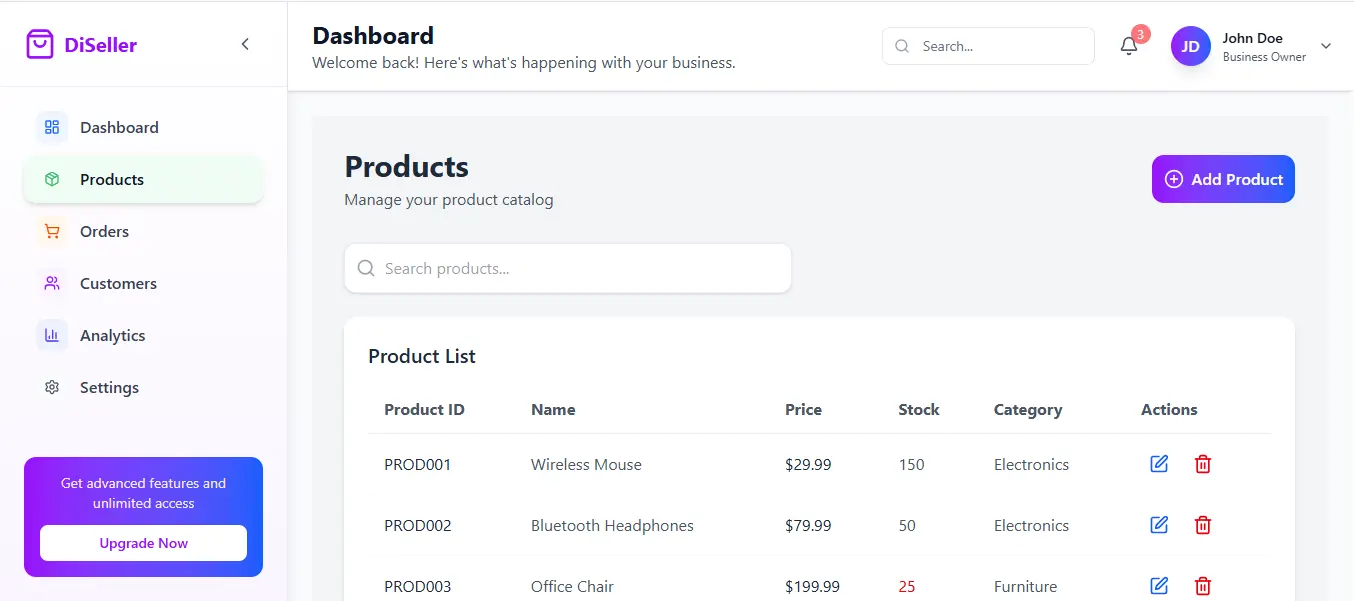The width and height of the screenshot is (1354, 601).
Task: Click the DiSeller shopping bag logo
Action: pyautogui.click(x=40, y=43)
